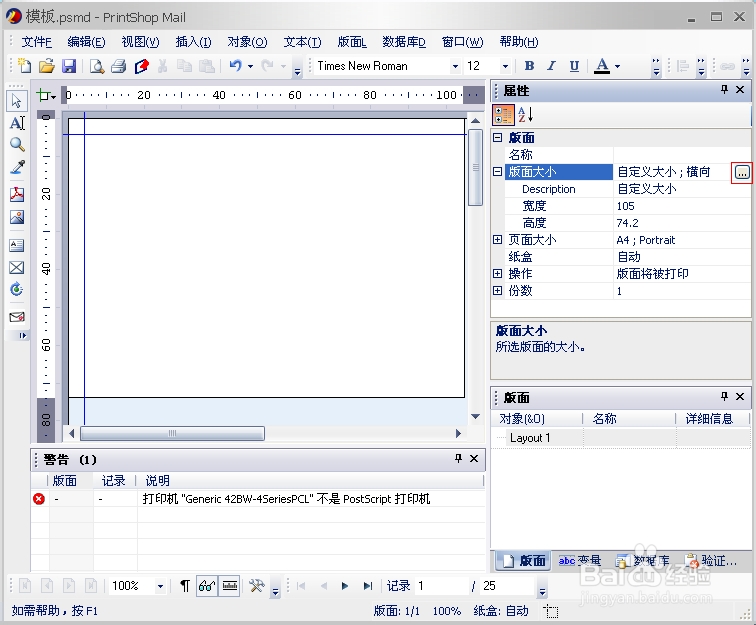Click the 高度 value 74.2
Viewport: 756px width, 625px height.
(x=682, y=223)
